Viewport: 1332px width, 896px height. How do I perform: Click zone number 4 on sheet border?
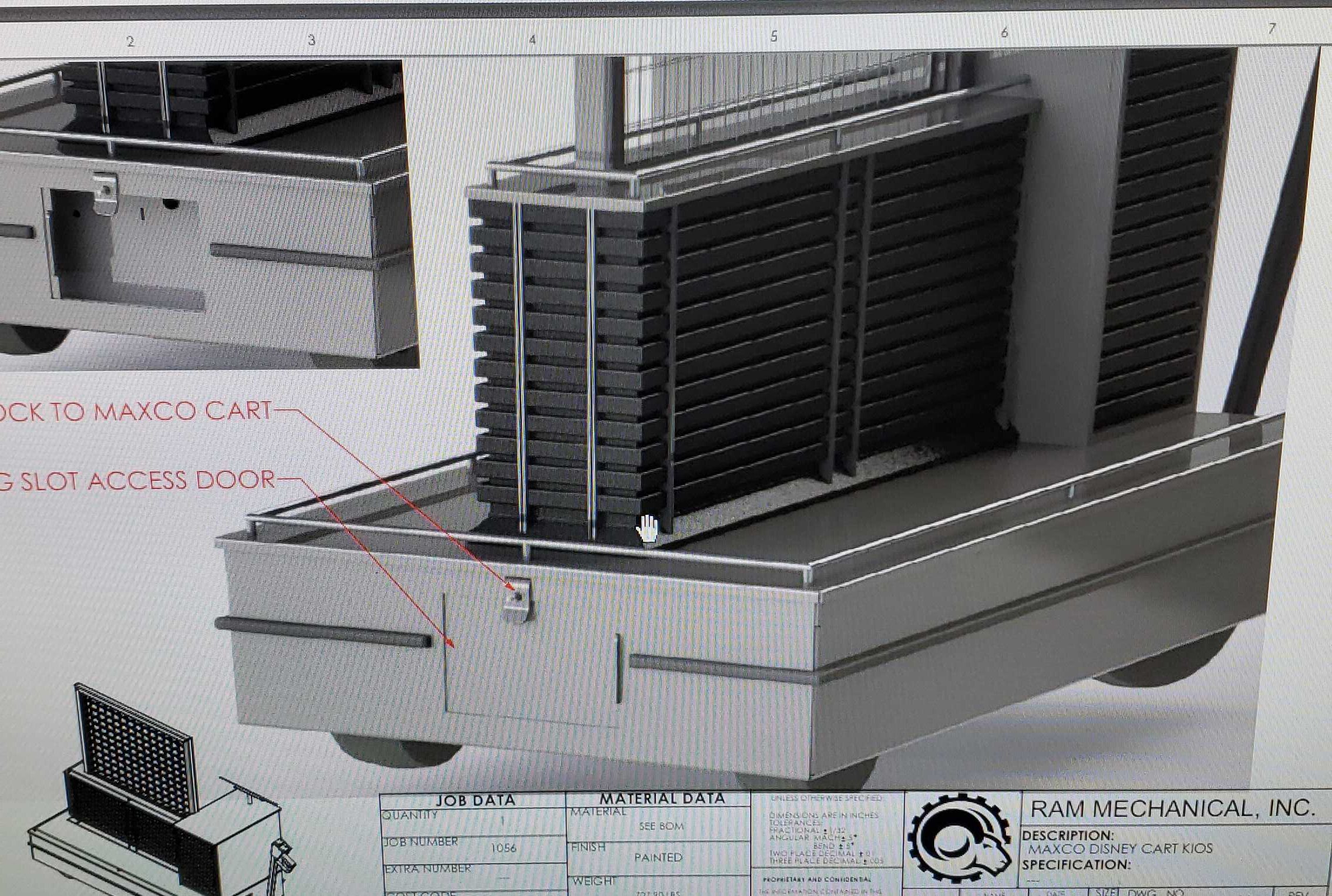(532, 39)
